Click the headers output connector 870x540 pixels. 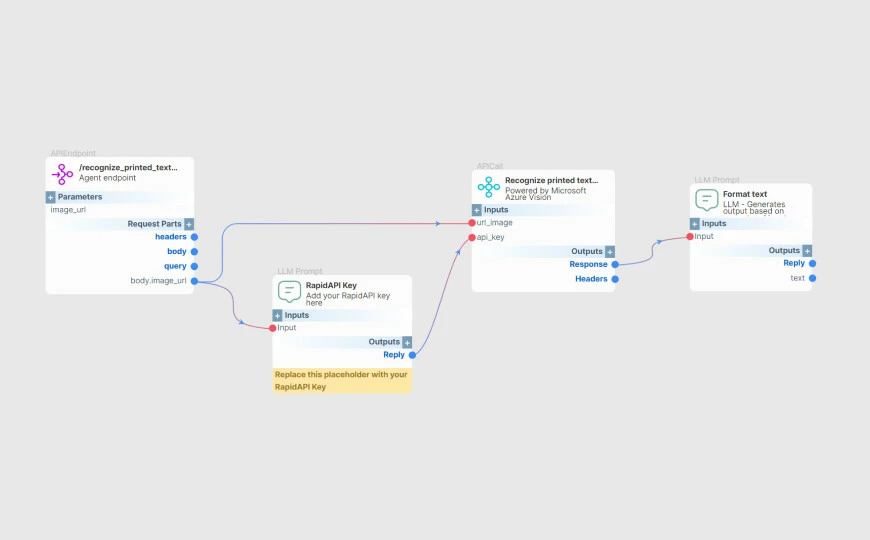194,237
